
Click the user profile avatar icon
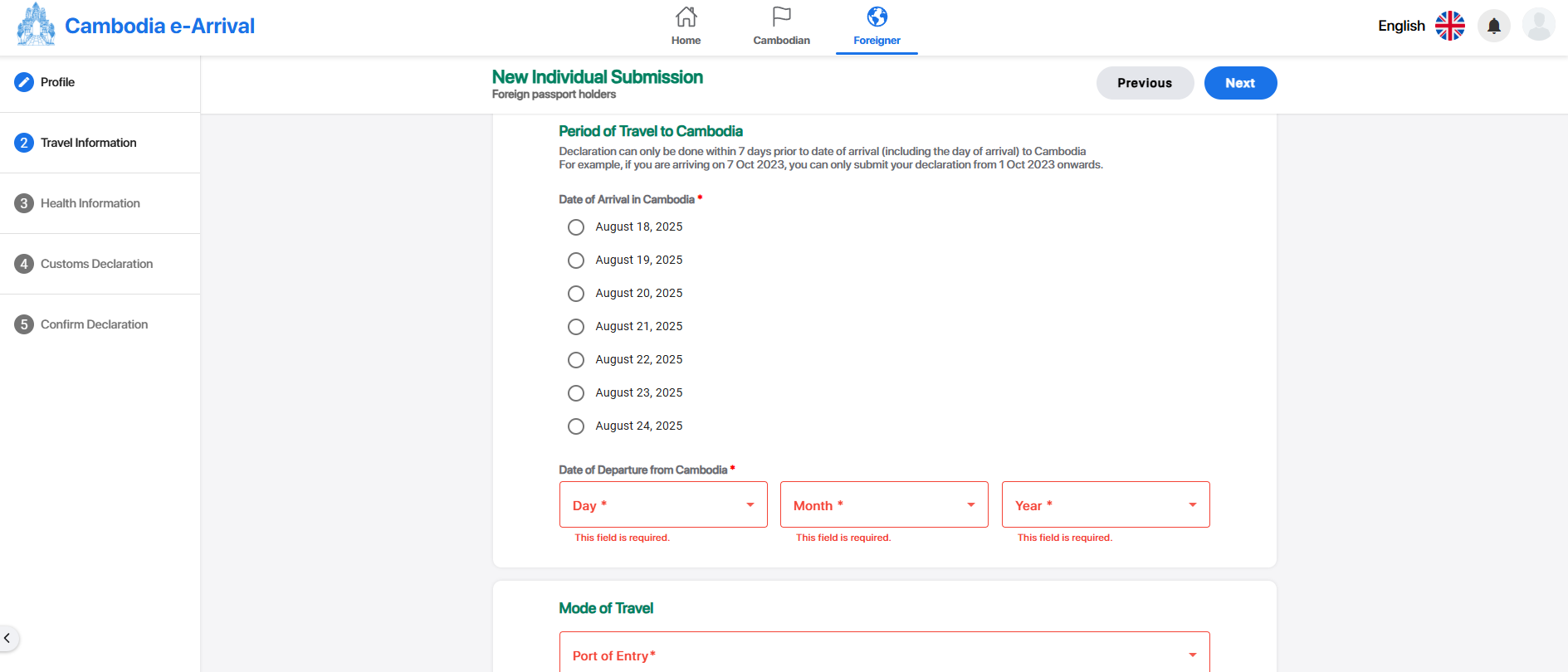coord(1538,24)
